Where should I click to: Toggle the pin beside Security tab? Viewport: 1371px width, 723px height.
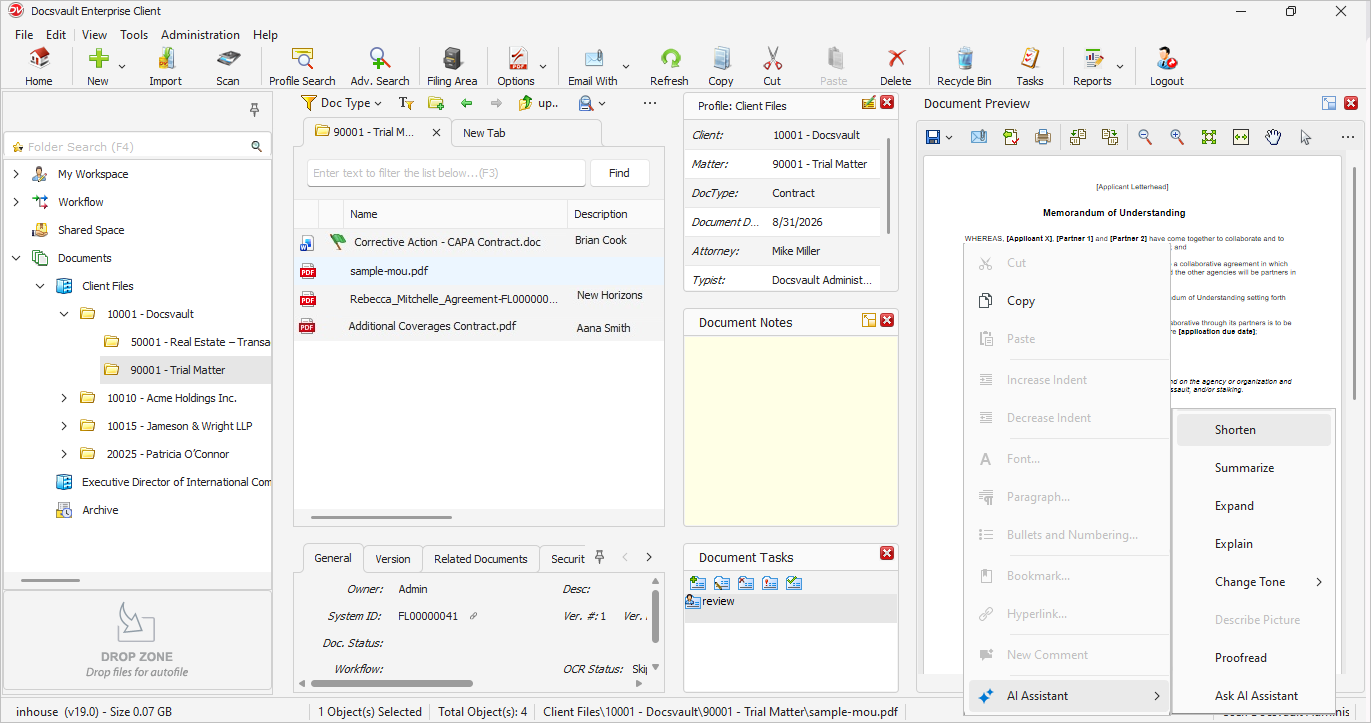coord(600,557)
